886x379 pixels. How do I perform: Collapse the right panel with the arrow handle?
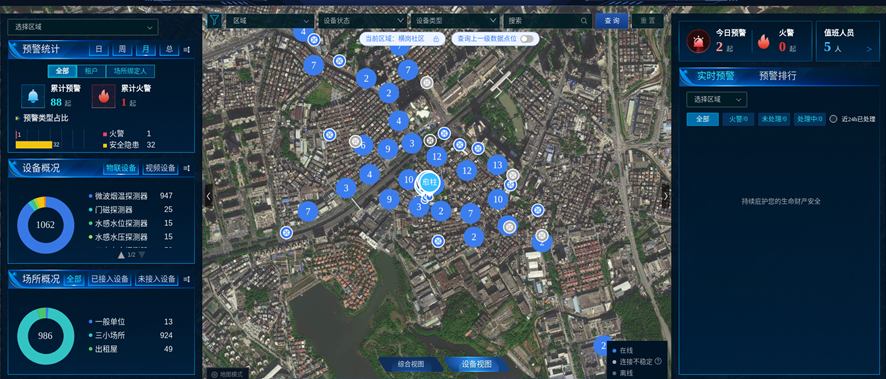click(666, 196)
